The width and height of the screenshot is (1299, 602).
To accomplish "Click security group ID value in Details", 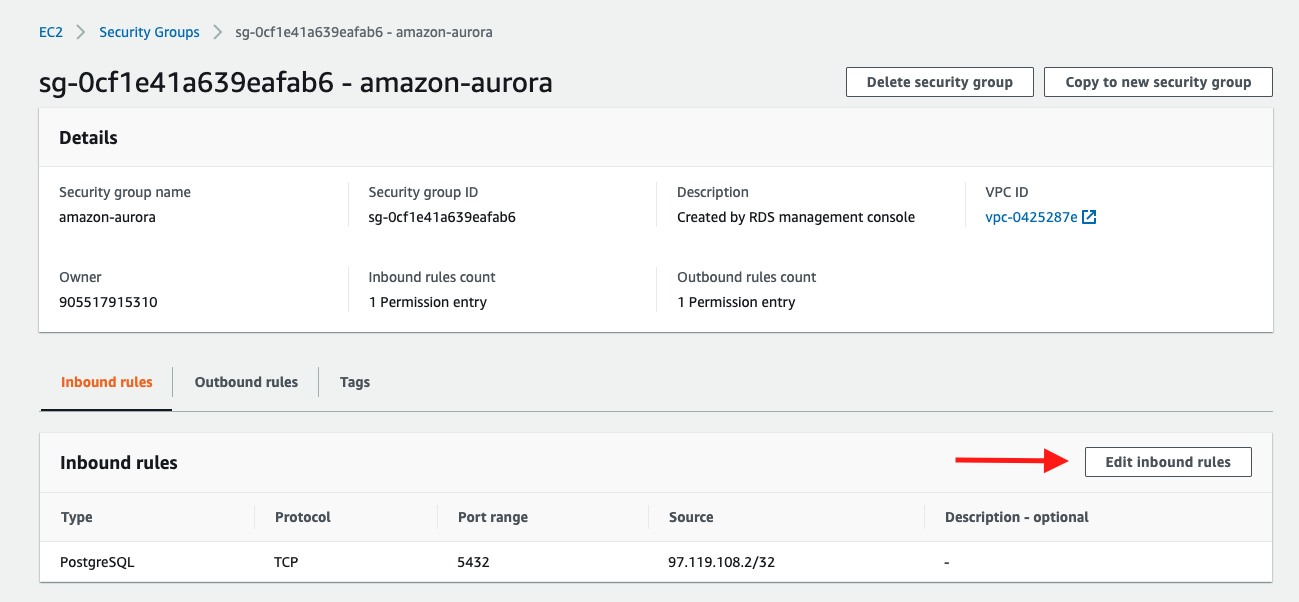I will tap(442, 217).
